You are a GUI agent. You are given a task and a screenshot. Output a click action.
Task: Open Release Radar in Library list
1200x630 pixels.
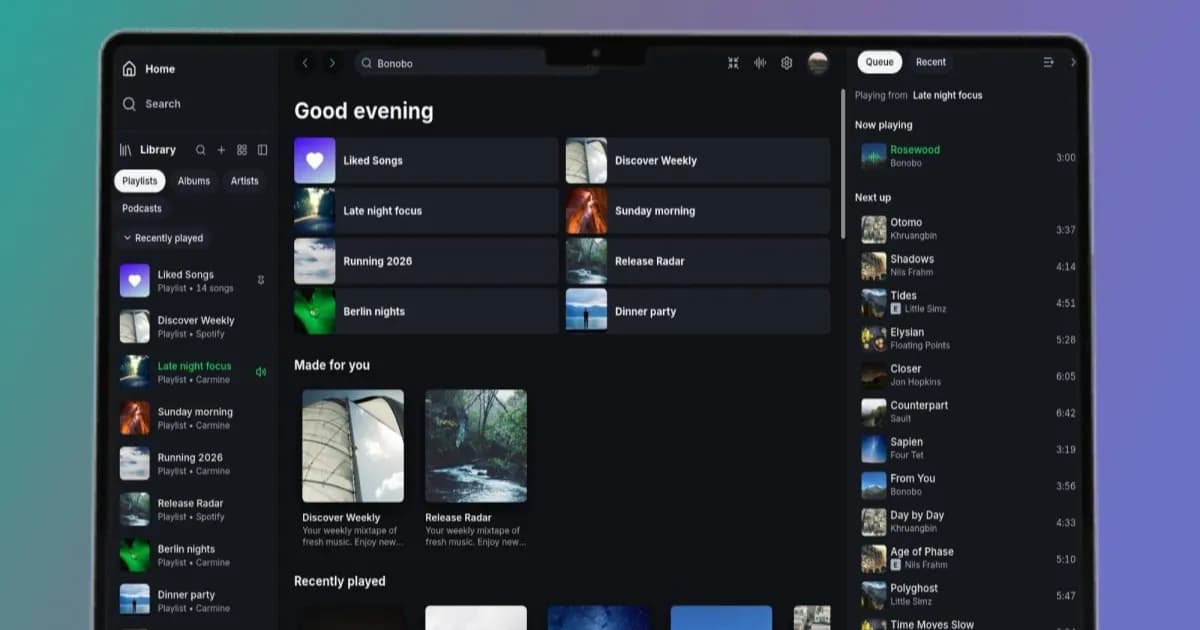tap(194, 510)
